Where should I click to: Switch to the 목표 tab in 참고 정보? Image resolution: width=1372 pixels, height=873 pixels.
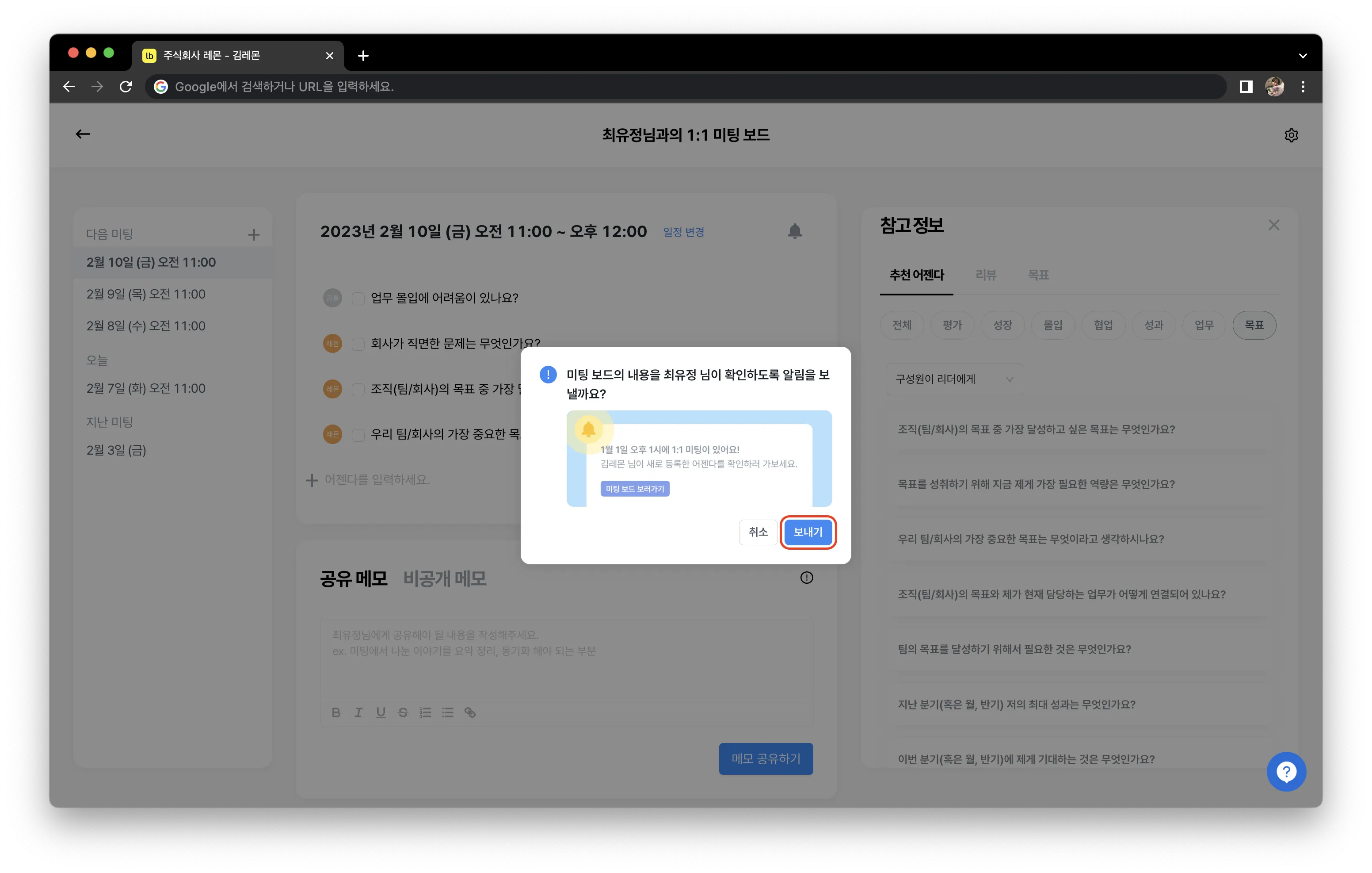point(1038,275)
